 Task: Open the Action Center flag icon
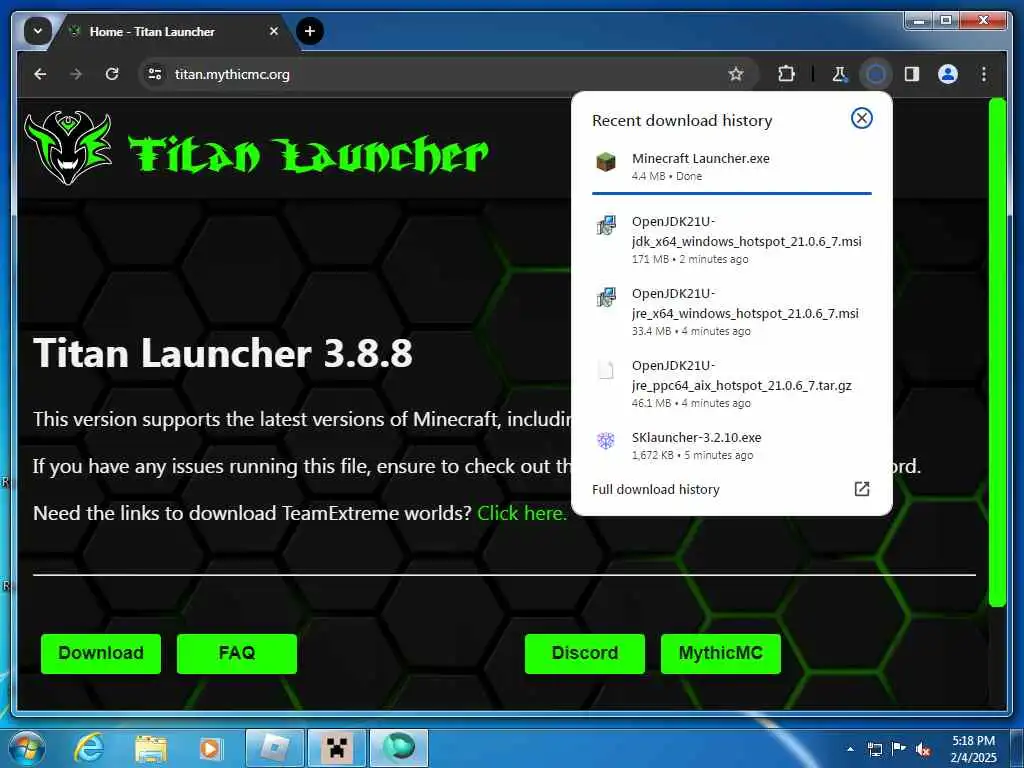[x=899, y=749]
